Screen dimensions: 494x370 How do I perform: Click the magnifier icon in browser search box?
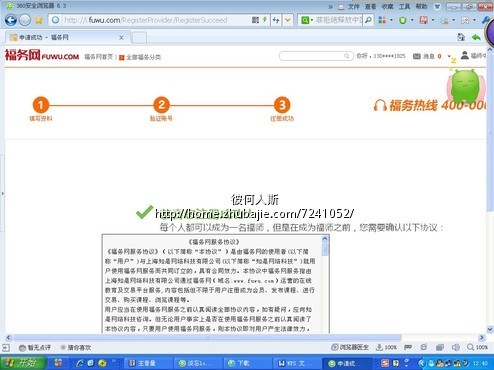[x=368, y=20]
